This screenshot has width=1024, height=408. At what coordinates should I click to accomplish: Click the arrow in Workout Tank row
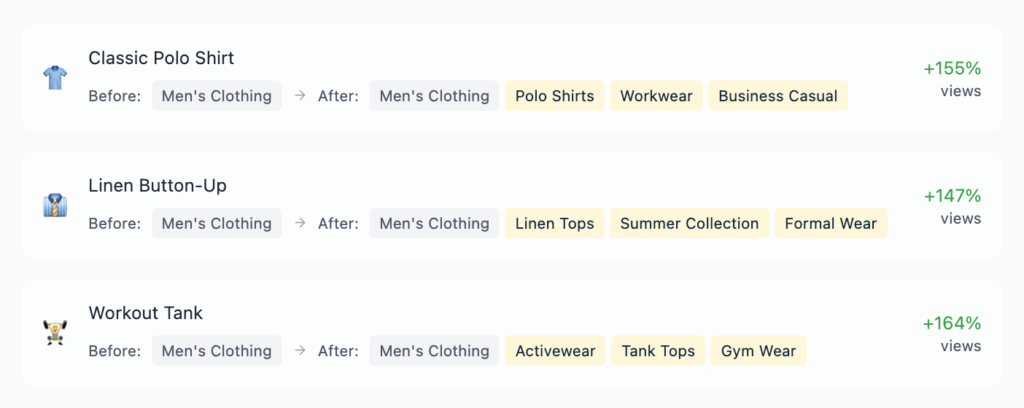click(x=300, y=350)
